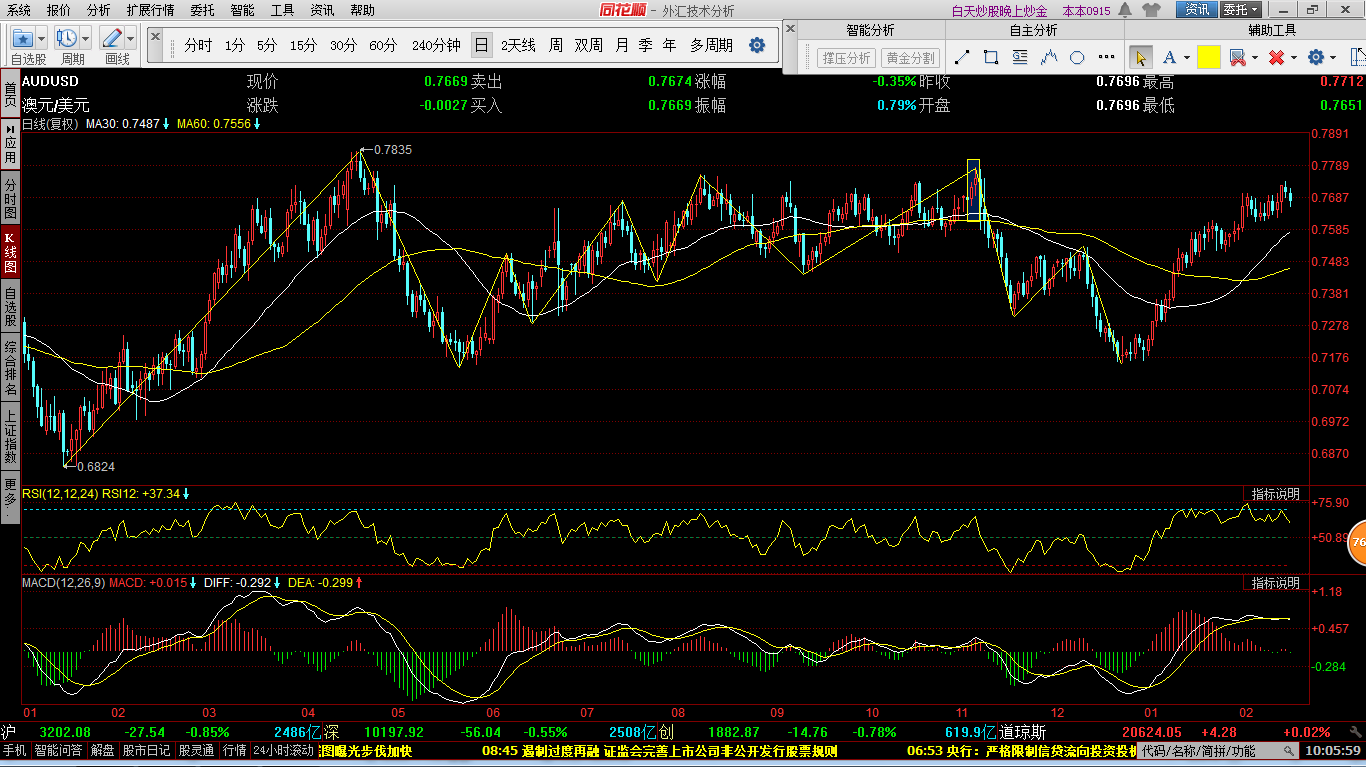Click the notification bell icon
Viewport: 1366px width, 767px height.
pyautogui.click(x=1126, y=10)
